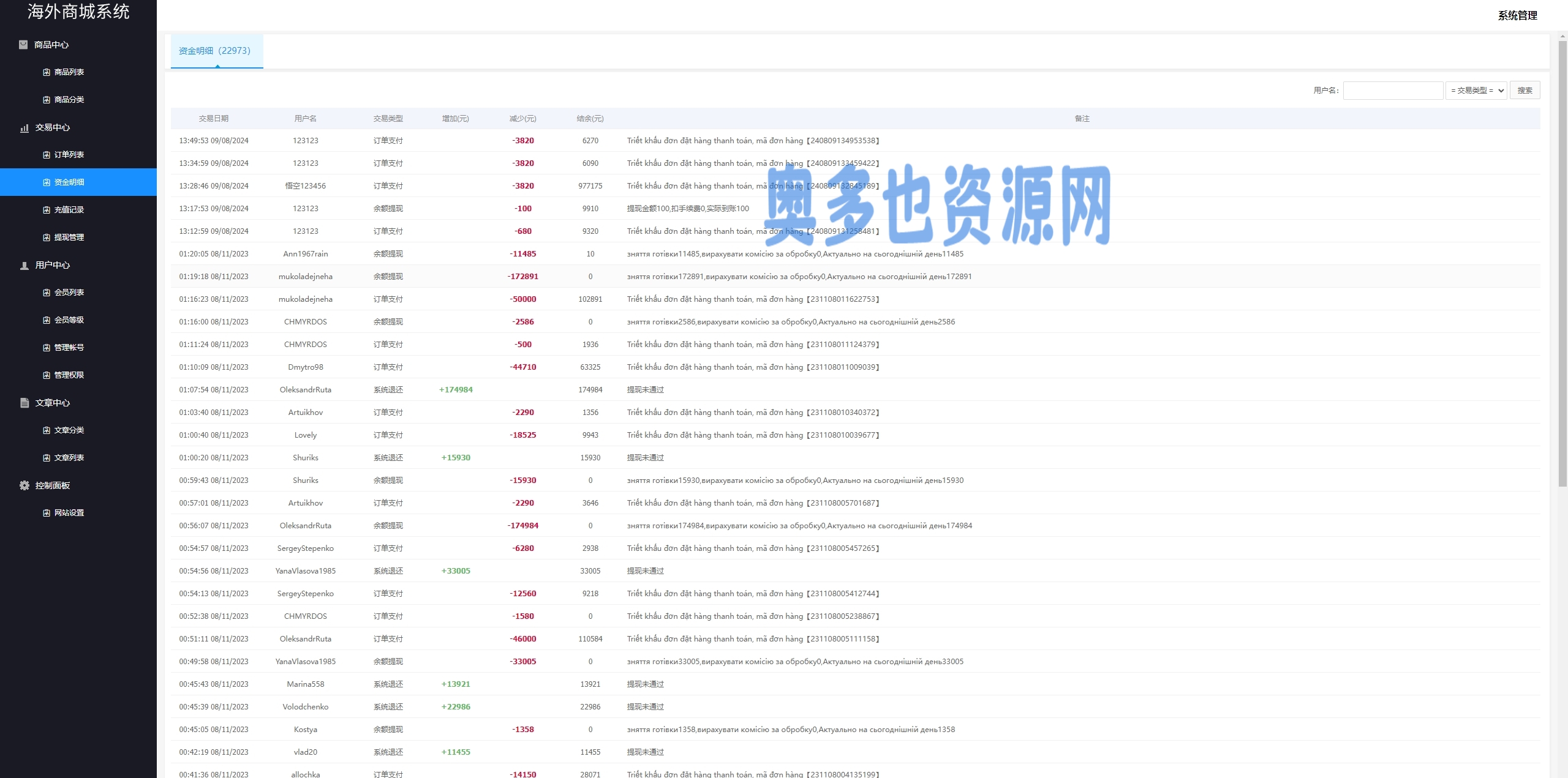Click the 用户中心 person icon
This screenshot has width=1568, height=778.
(24, 266)
